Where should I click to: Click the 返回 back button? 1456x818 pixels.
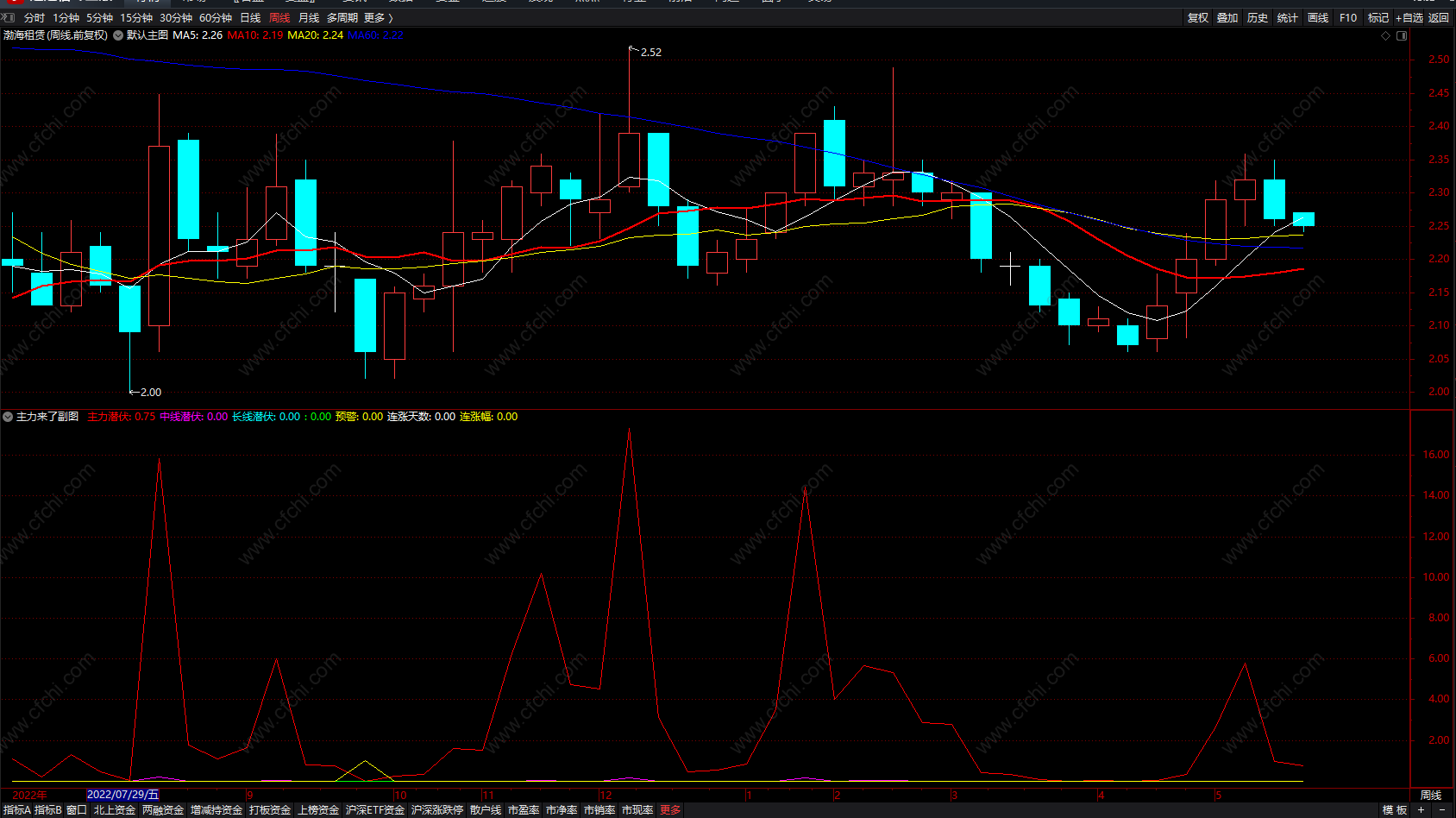(1439, 18)
